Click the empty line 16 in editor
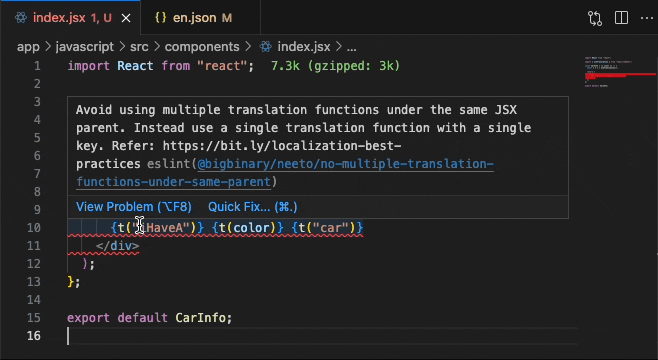The width and height of the screenshot is (658, 360). pos(322,336)
